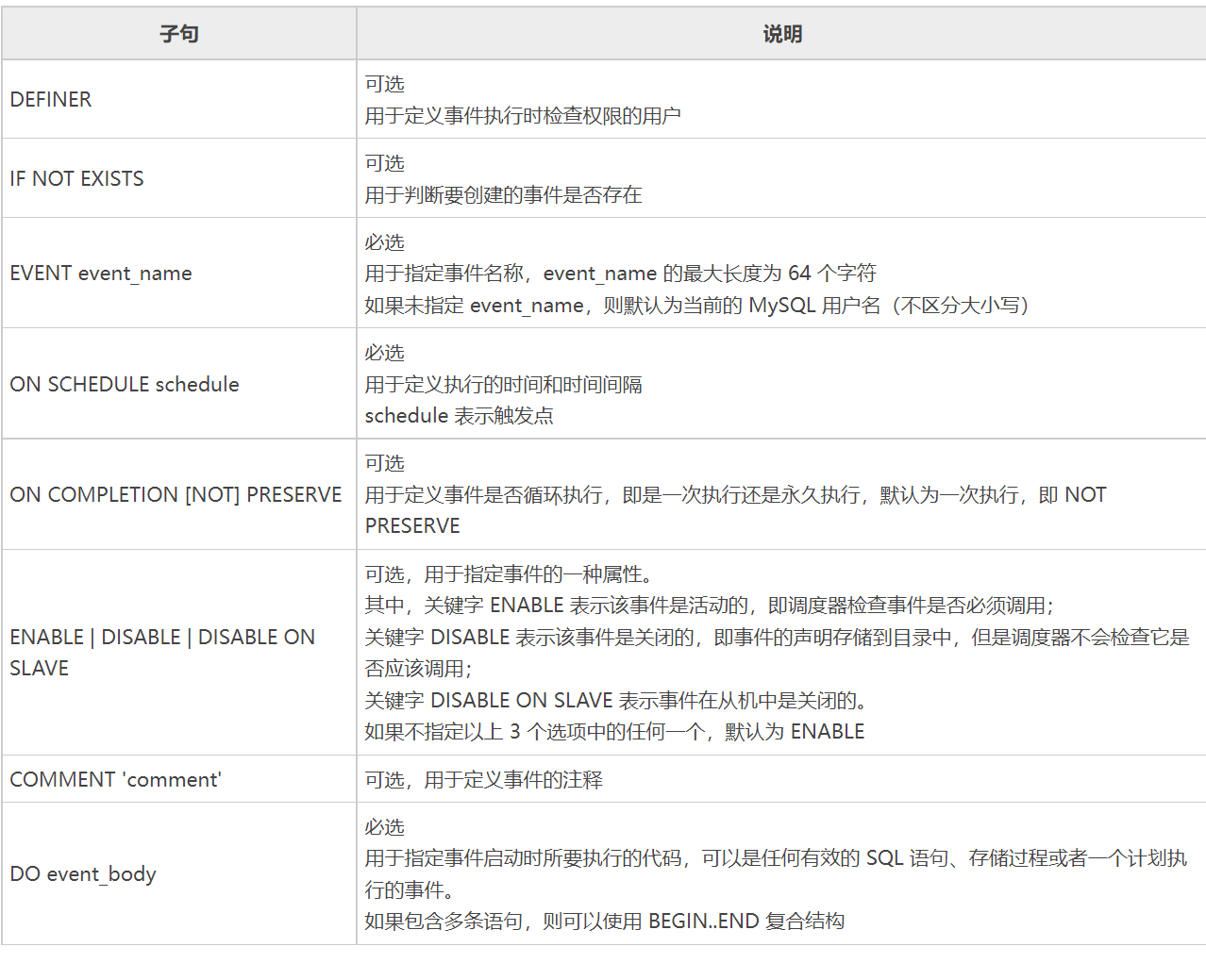Image resolution: width=1206 pixels, height=980 pixels.
Task: Select the DEFINER clause cell
Action: point(178,99)
